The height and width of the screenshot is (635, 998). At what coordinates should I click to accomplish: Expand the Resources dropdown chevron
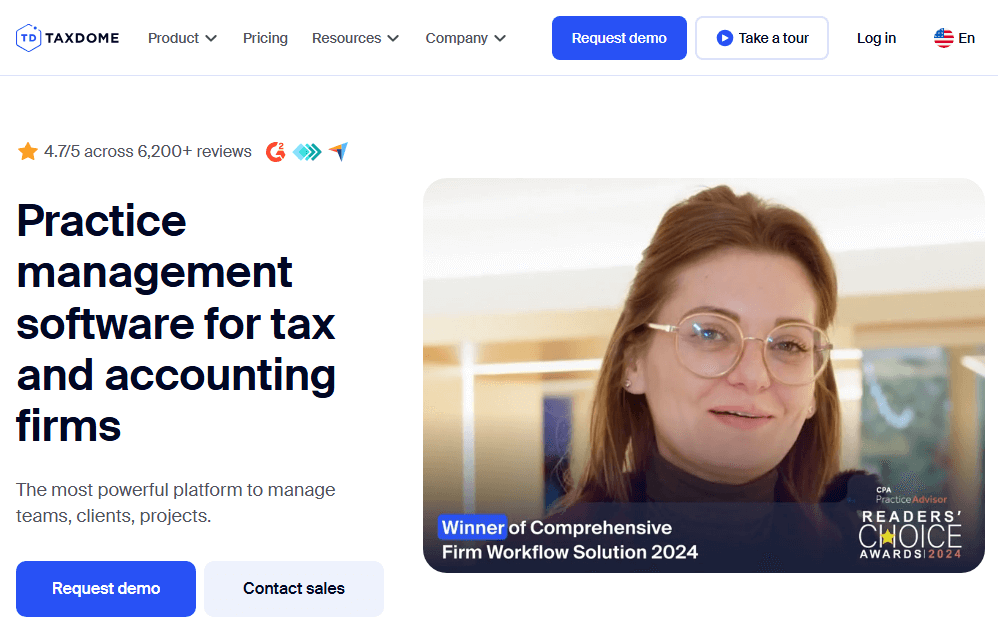pyautogui.click(x=393, y=38)
